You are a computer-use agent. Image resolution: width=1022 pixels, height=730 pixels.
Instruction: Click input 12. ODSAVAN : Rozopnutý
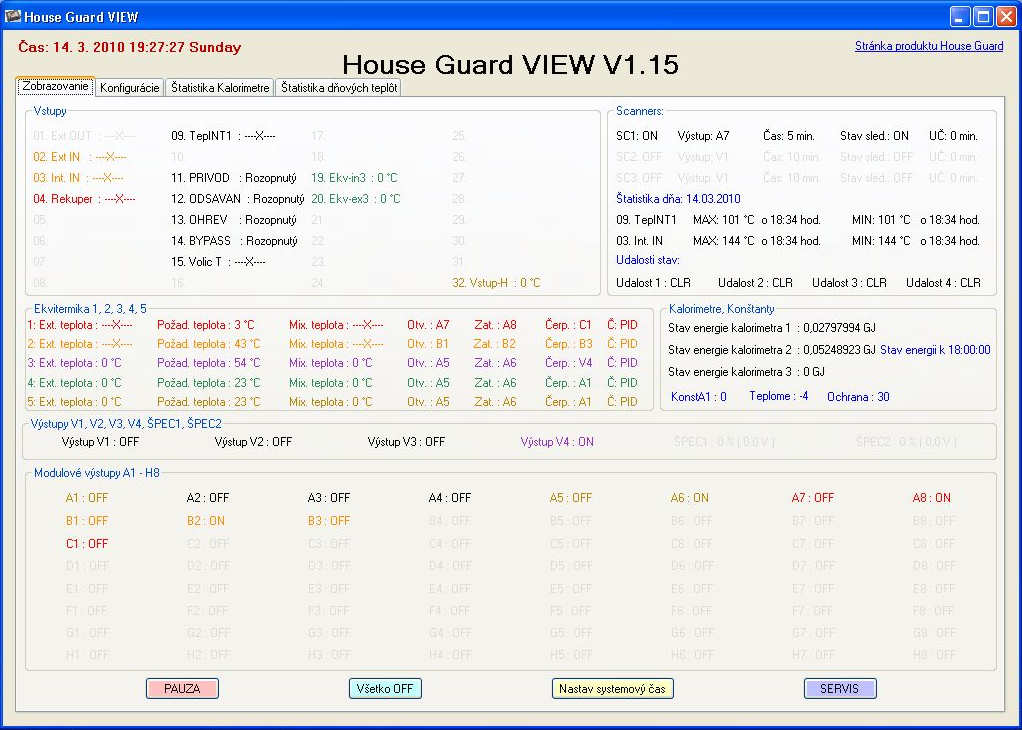click(238, 199)
